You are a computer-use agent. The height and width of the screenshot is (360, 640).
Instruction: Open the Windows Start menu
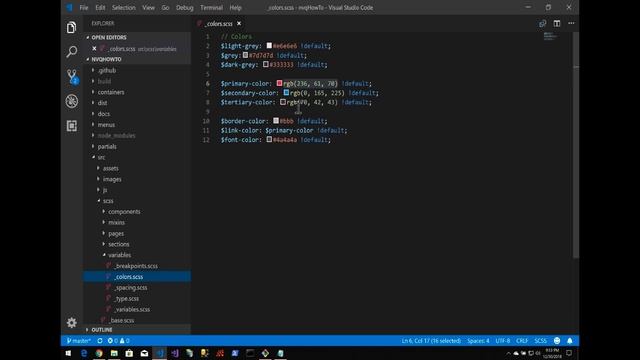pos(68,353)
